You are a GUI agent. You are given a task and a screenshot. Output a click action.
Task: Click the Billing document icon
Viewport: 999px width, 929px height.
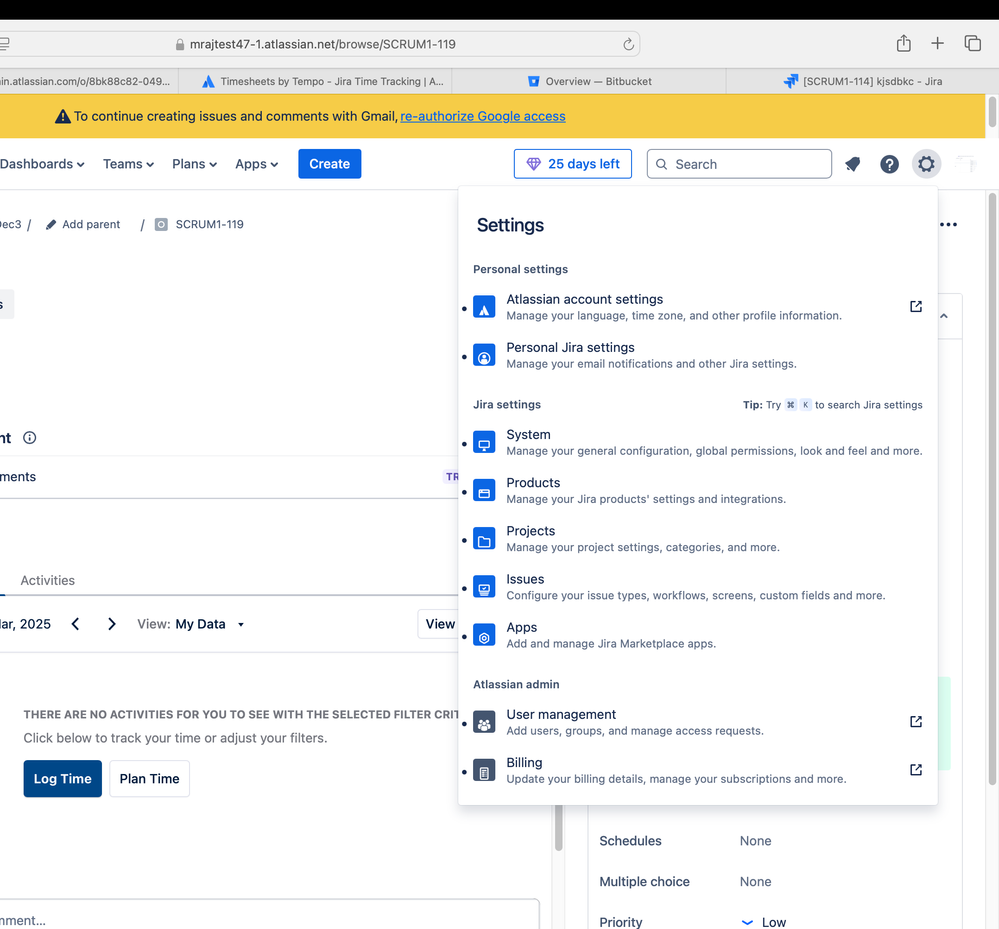click(x=484, y=770)
